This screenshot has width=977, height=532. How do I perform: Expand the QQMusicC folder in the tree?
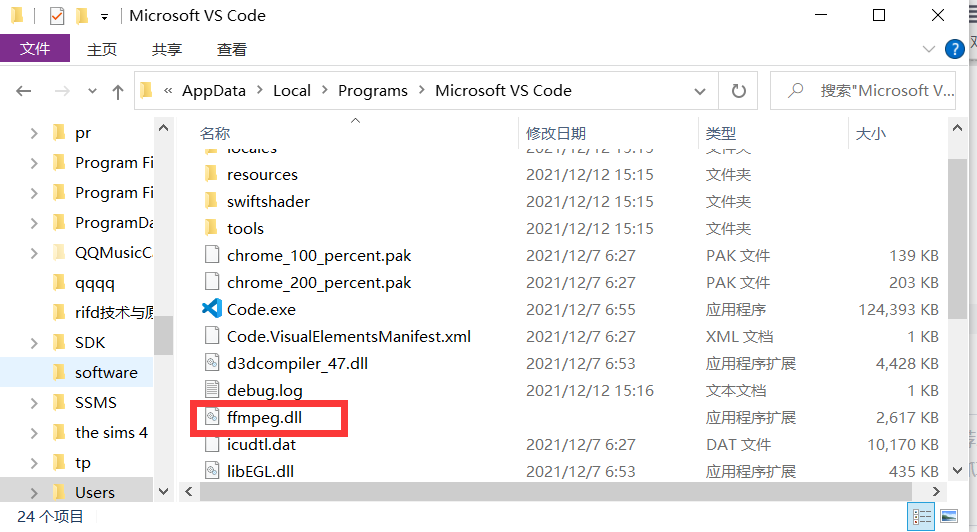pos(34,253)
